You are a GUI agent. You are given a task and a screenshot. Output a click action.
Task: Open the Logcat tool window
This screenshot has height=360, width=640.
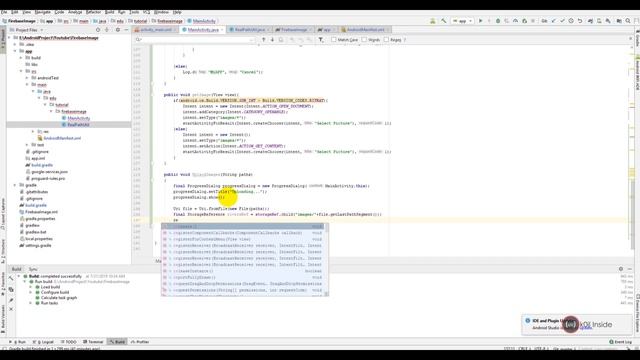43,342
